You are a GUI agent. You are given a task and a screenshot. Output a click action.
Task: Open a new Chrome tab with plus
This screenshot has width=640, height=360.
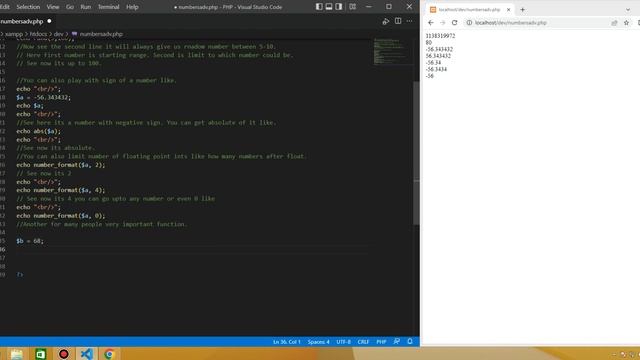pos(522,9)
